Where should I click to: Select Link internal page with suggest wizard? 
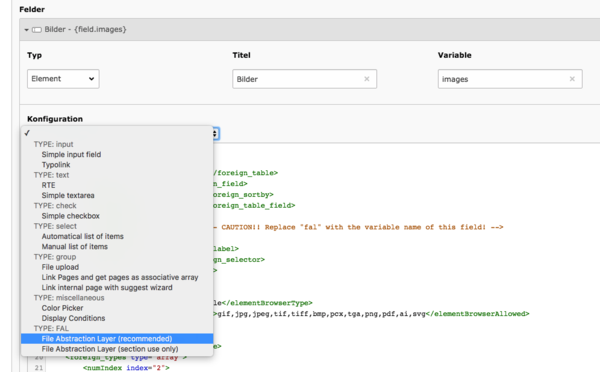click(x=107, y=288)
